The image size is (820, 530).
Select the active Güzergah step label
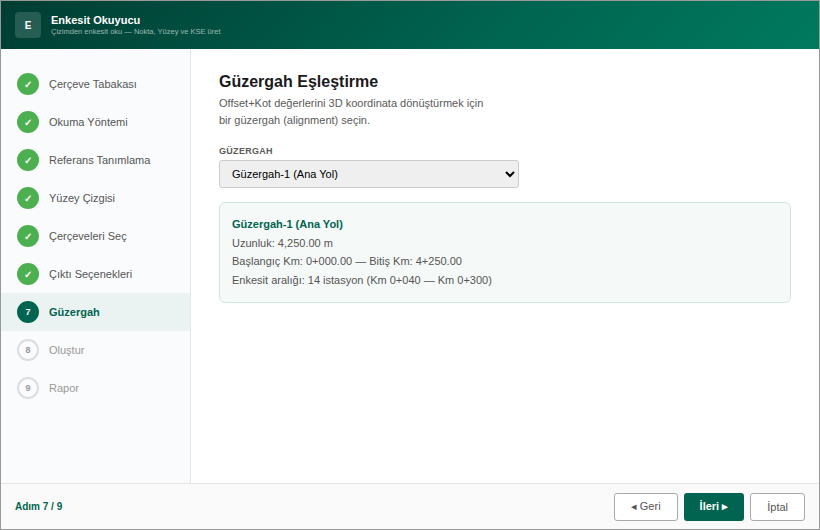coord(74,312)
